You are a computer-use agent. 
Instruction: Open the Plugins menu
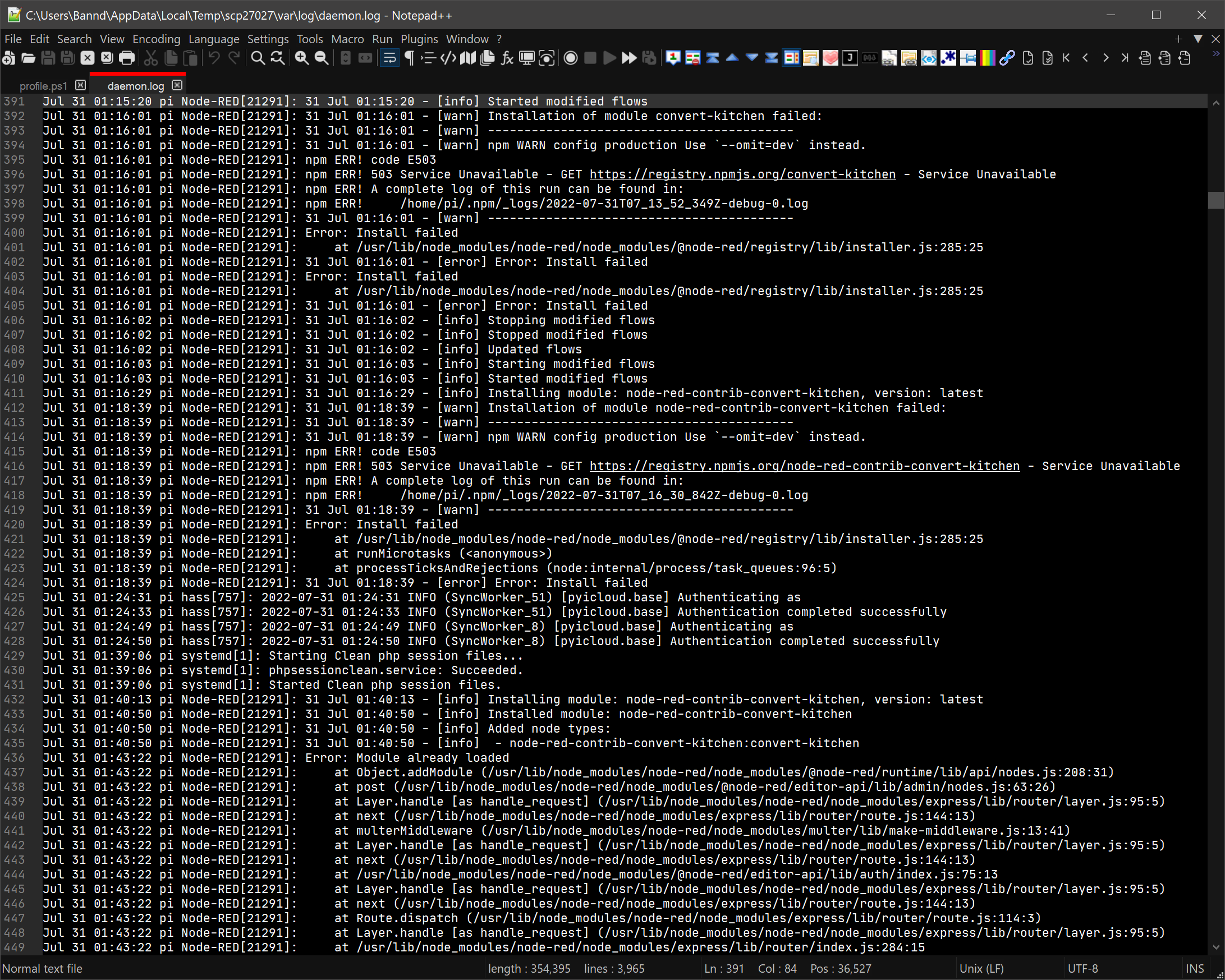pyautogui.click(x=419, y=39)
